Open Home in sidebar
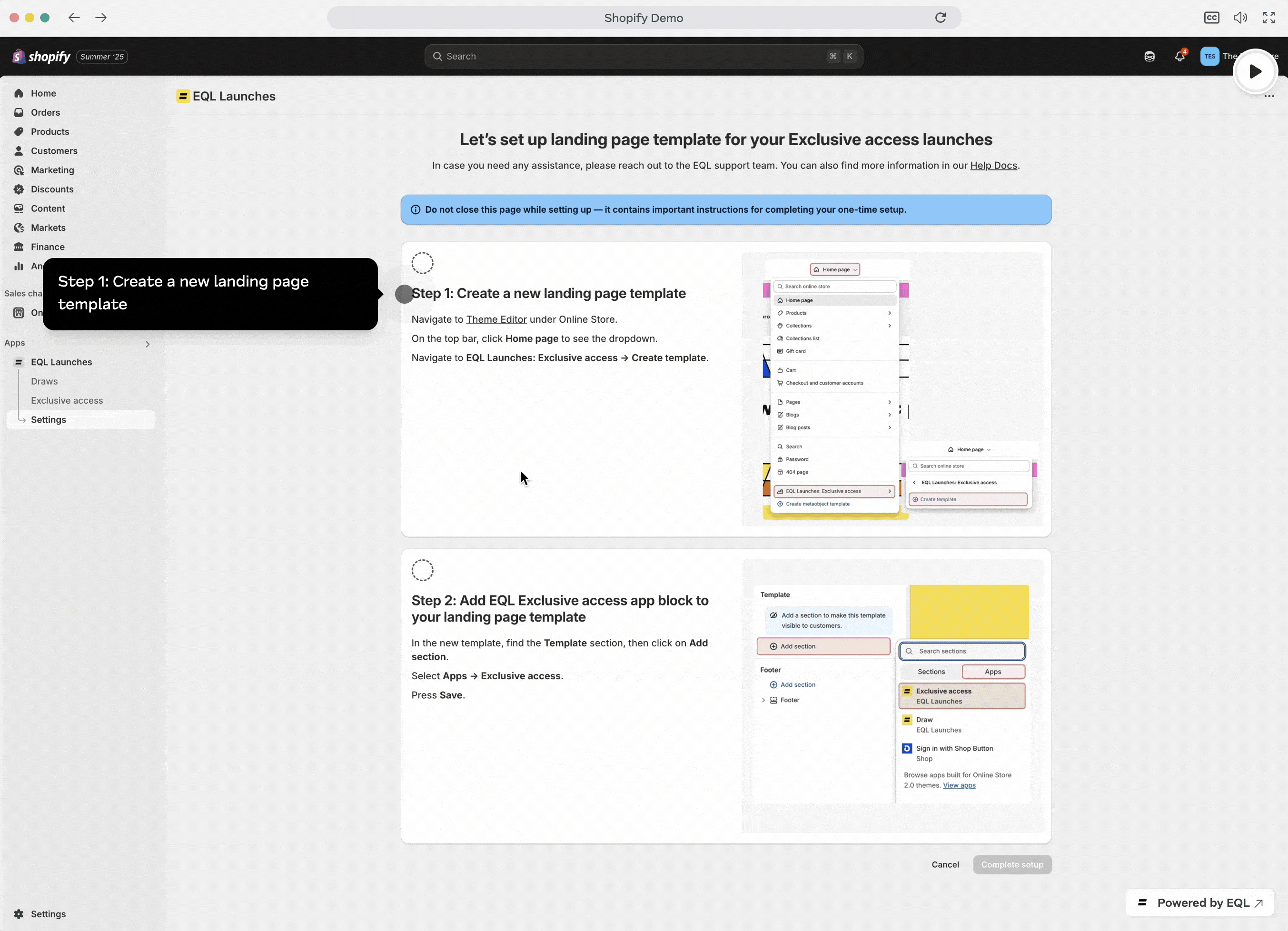 (x=43, y=93)
